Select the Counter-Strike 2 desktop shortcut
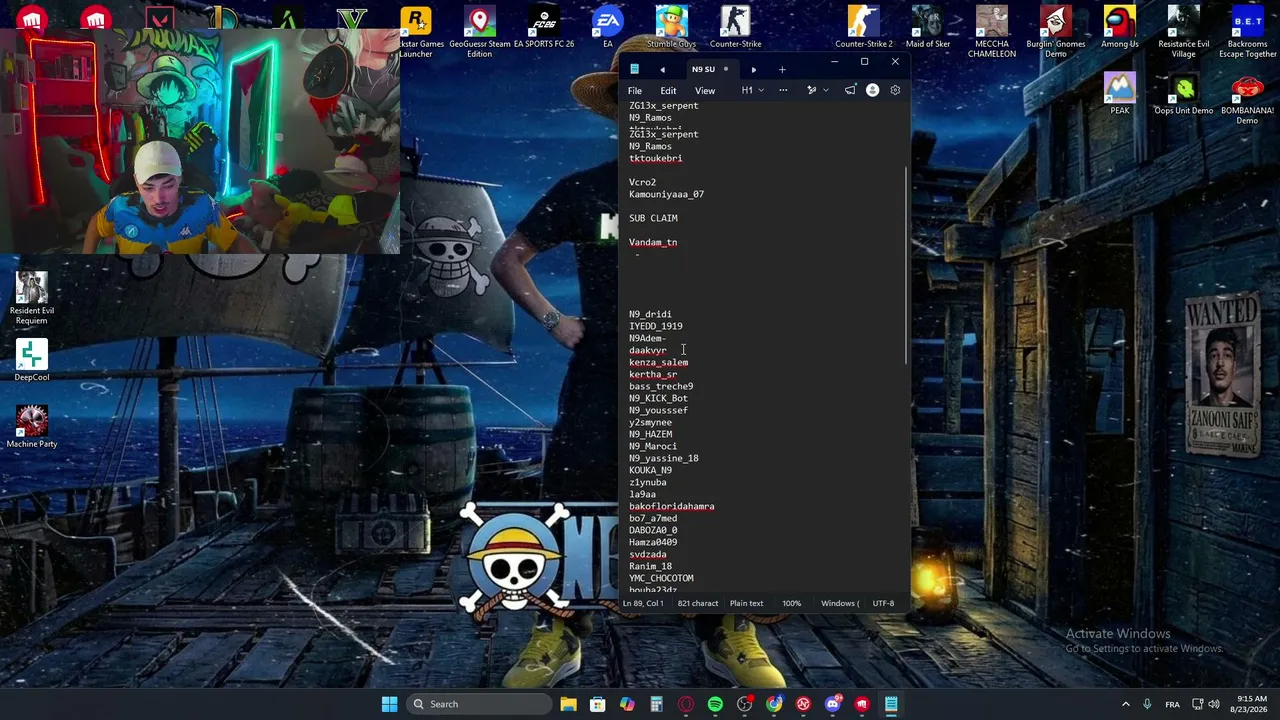The image size is (1280, 720). pos(864,27)
